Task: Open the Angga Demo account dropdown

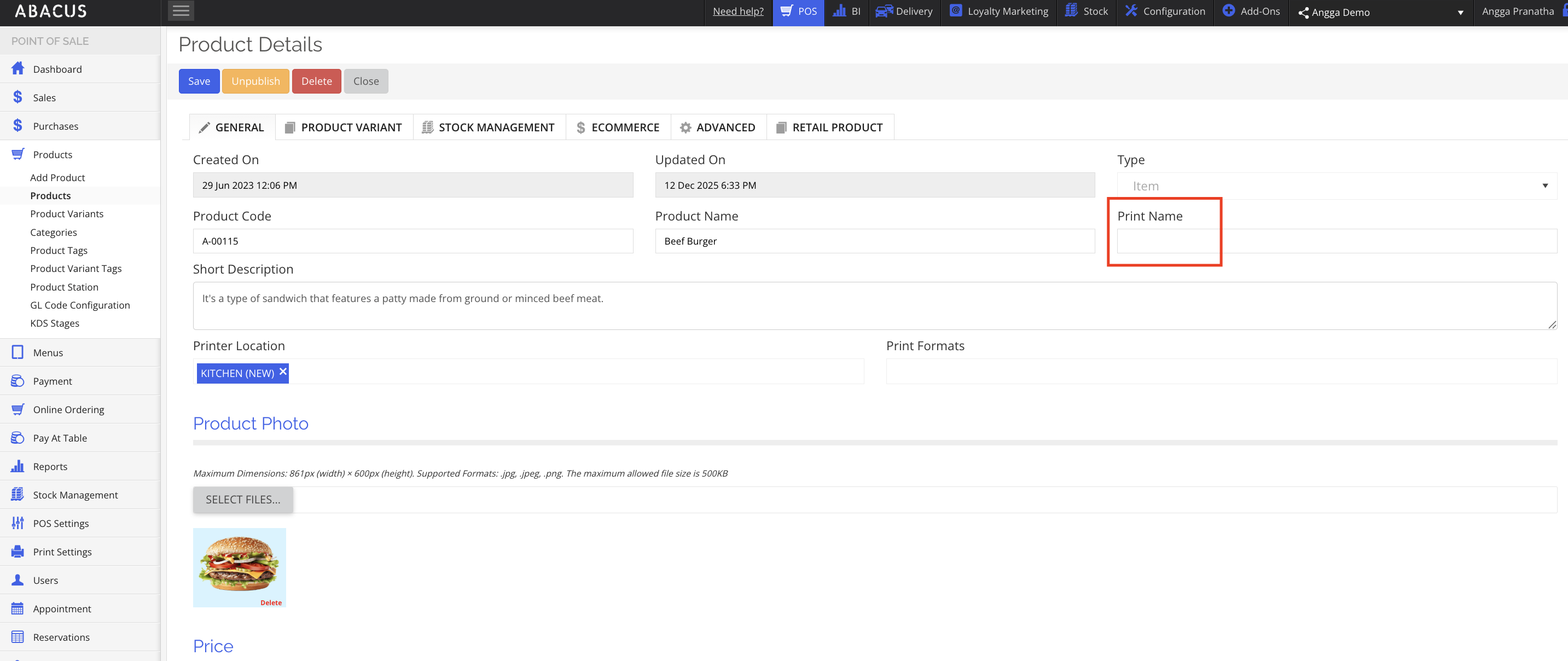Action: click(x=1460, y=12)
